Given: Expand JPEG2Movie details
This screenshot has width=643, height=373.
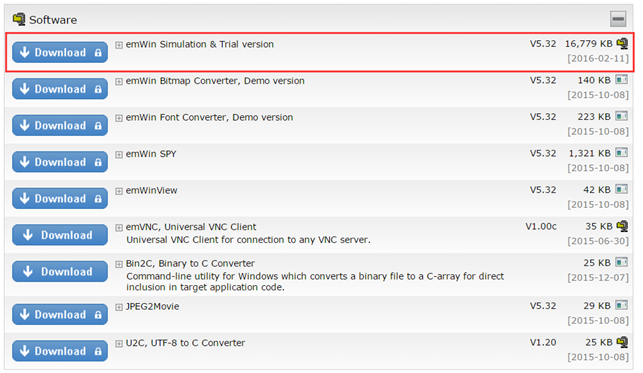Looking at the screenshot, I should pyautogui.click(x=119, y=307).
